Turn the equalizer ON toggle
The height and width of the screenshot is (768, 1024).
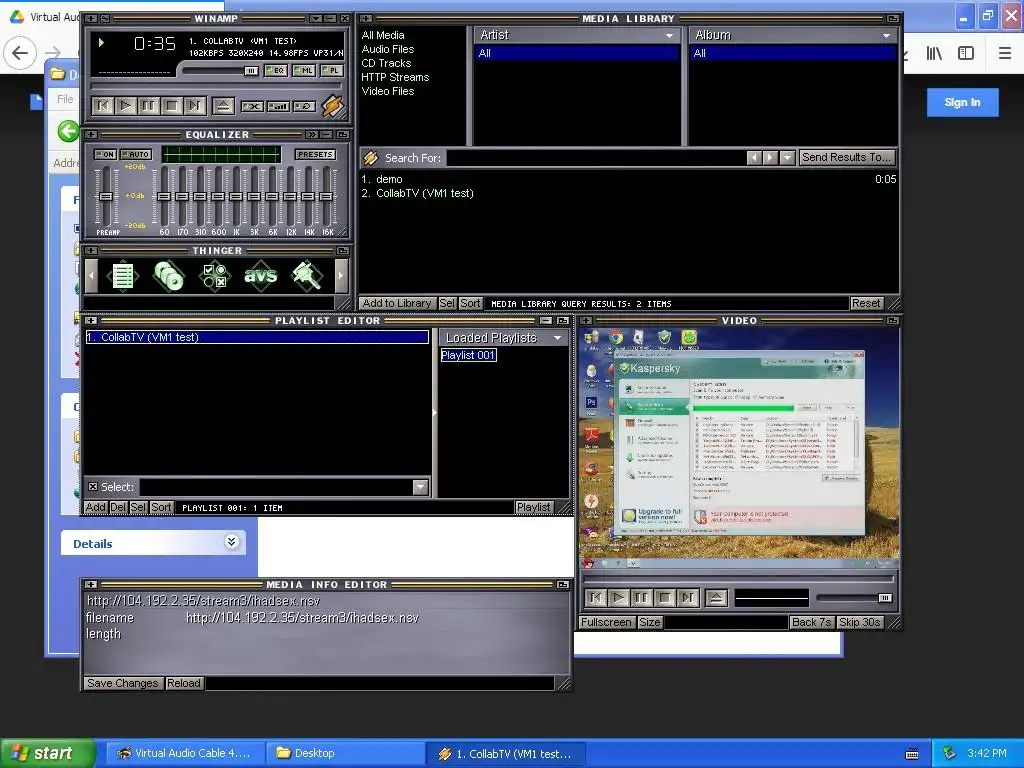[105, 155]
